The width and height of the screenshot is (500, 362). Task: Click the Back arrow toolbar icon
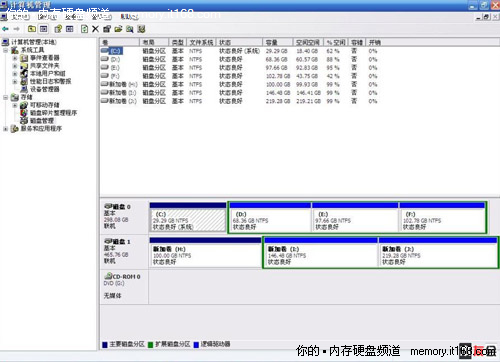point(5,29)
